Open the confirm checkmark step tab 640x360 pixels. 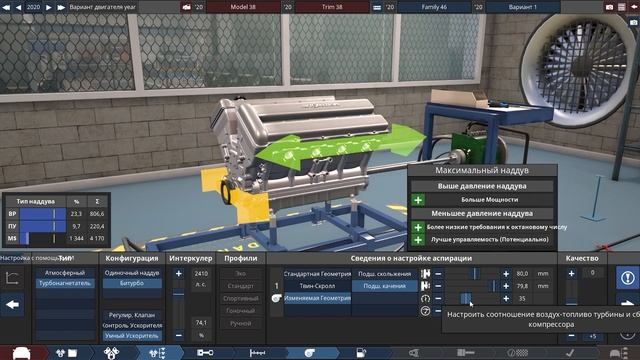[x=570, y=353]
